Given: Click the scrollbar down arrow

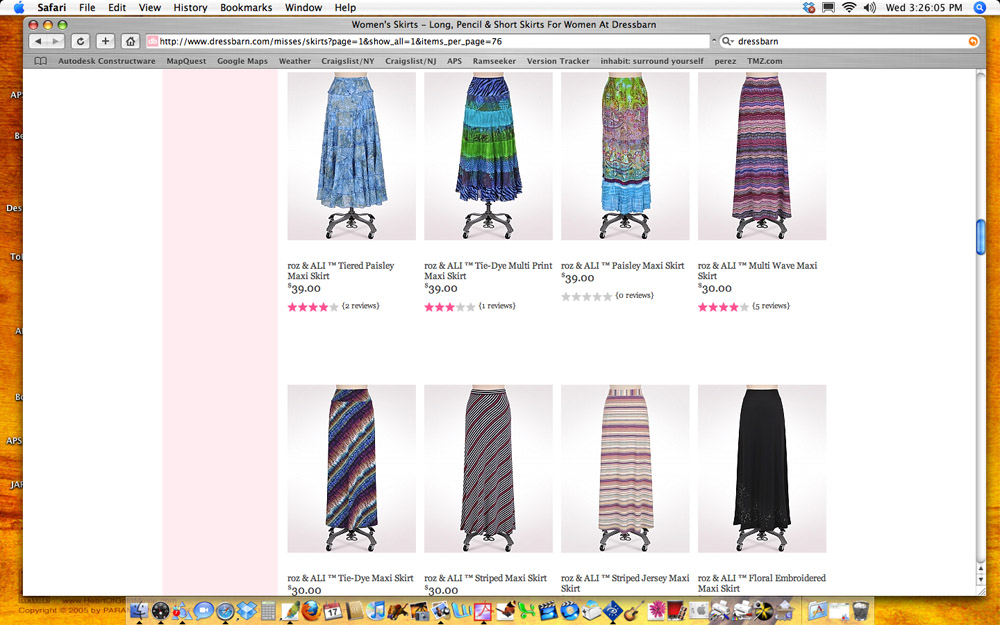Looking at the screenshot, I should 981,580.
